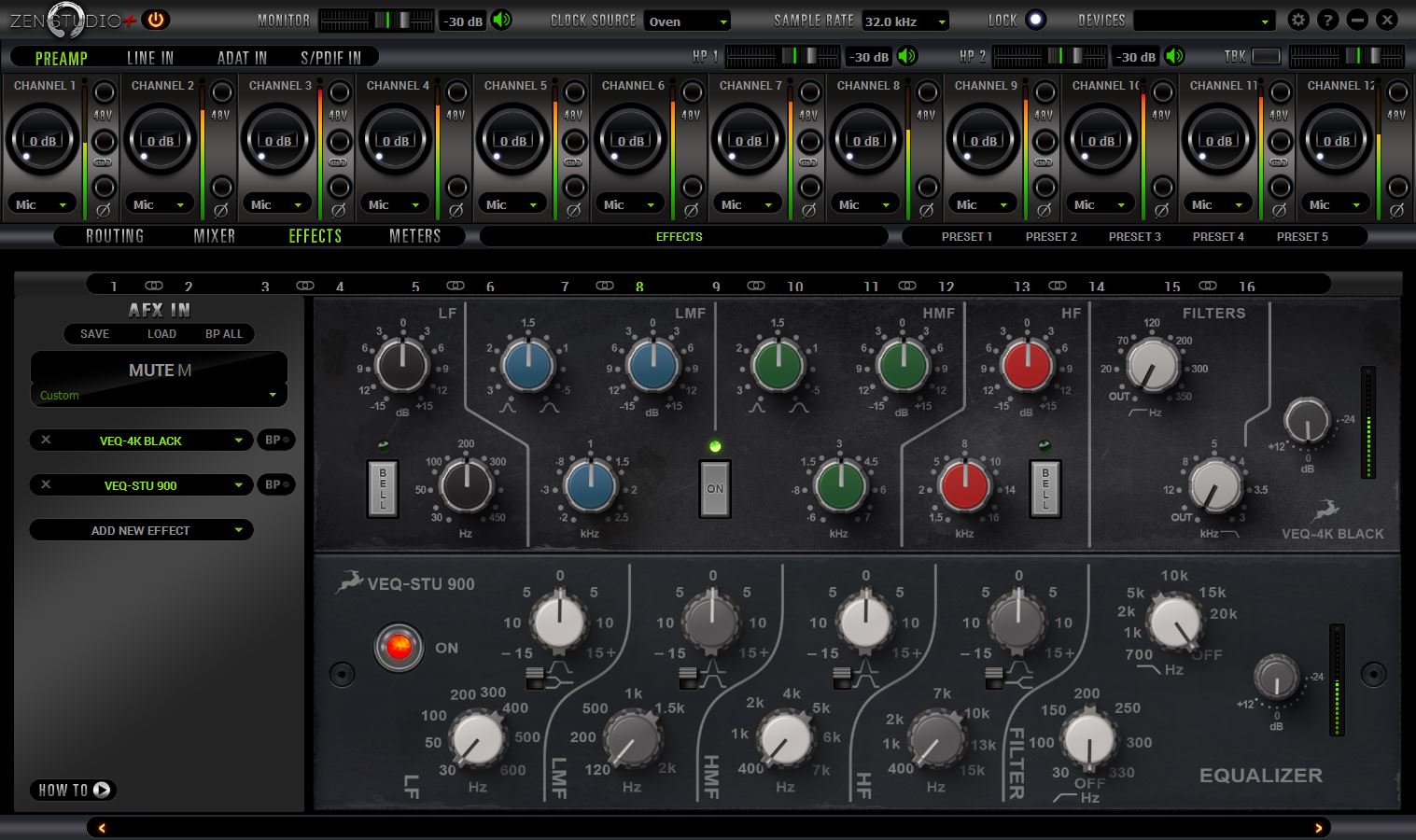Toggle the HF BELL switch
Screen dimensions: 1416x840
1044,488
